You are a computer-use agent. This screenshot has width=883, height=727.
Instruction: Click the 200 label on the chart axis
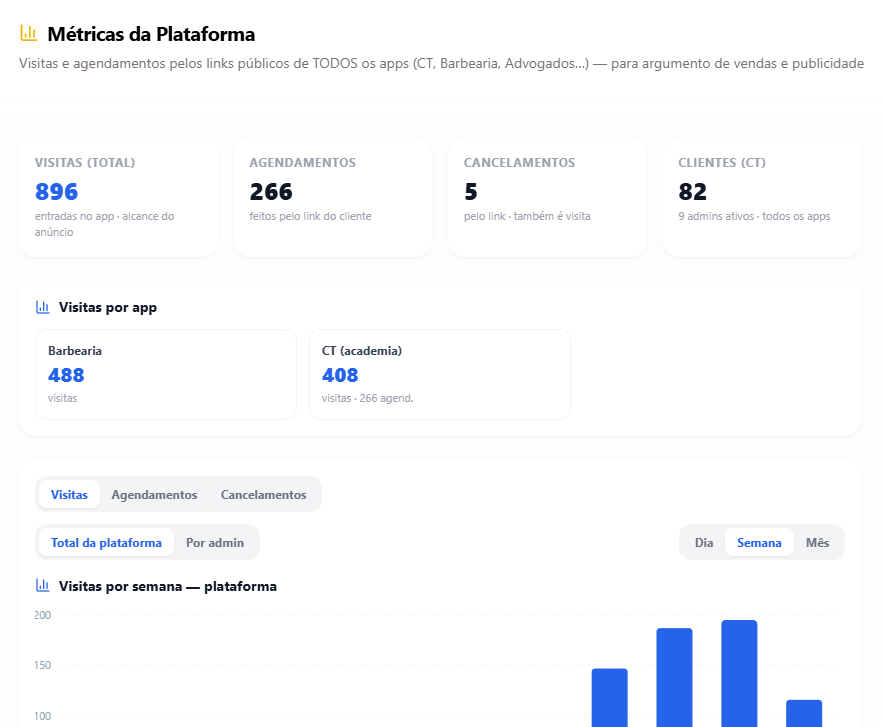[x=43, y=615]
